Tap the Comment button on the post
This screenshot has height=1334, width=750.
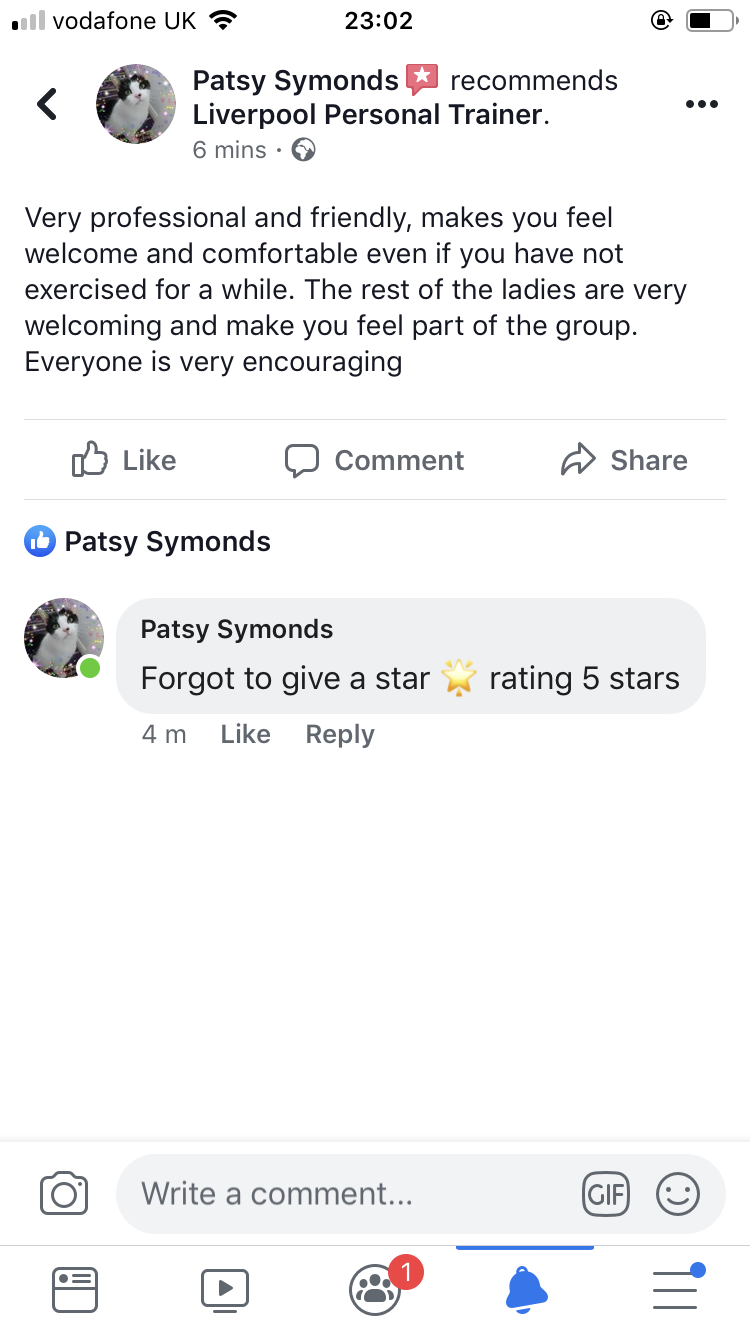[374, 460]
